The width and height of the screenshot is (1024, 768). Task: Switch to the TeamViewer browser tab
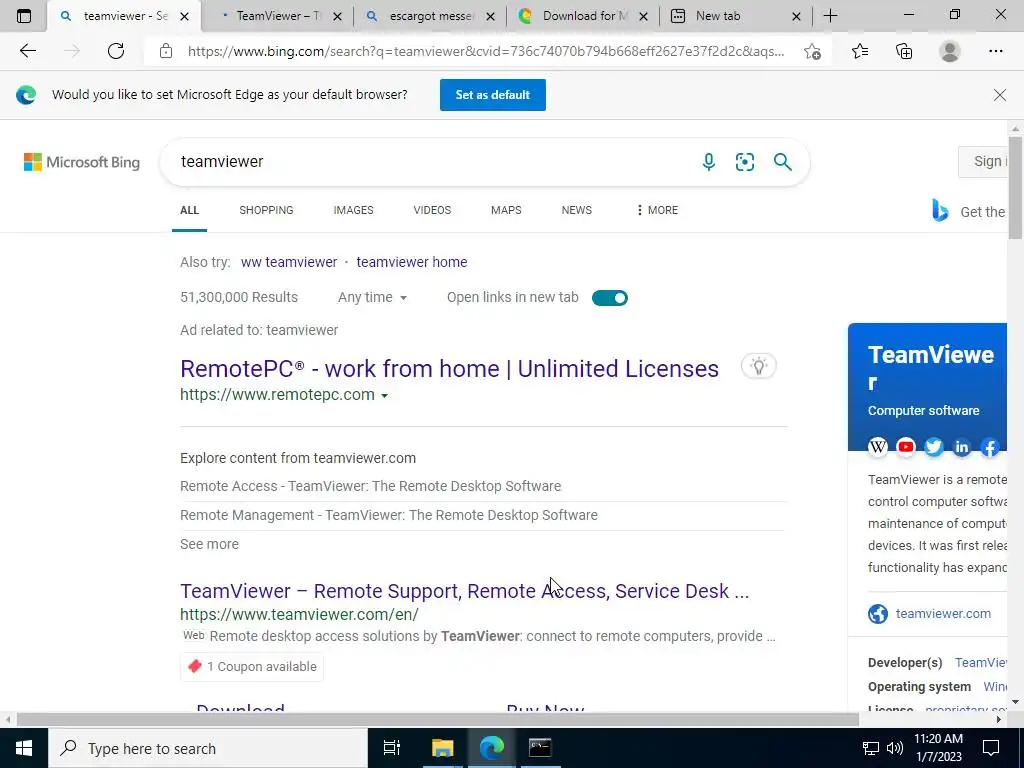pos(277,16)
